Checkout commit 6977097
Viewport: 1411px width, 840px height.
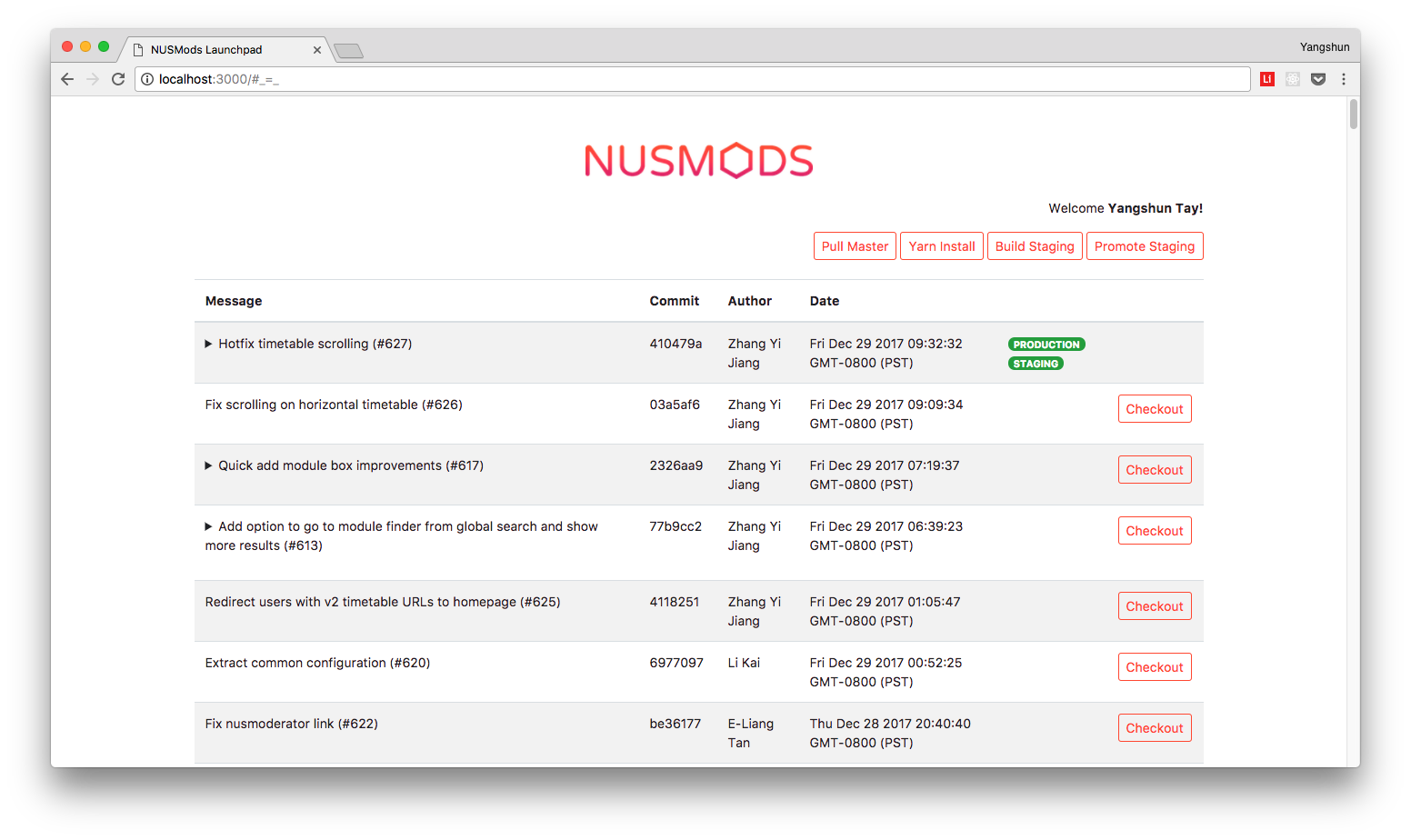[x=1155, y=667]
